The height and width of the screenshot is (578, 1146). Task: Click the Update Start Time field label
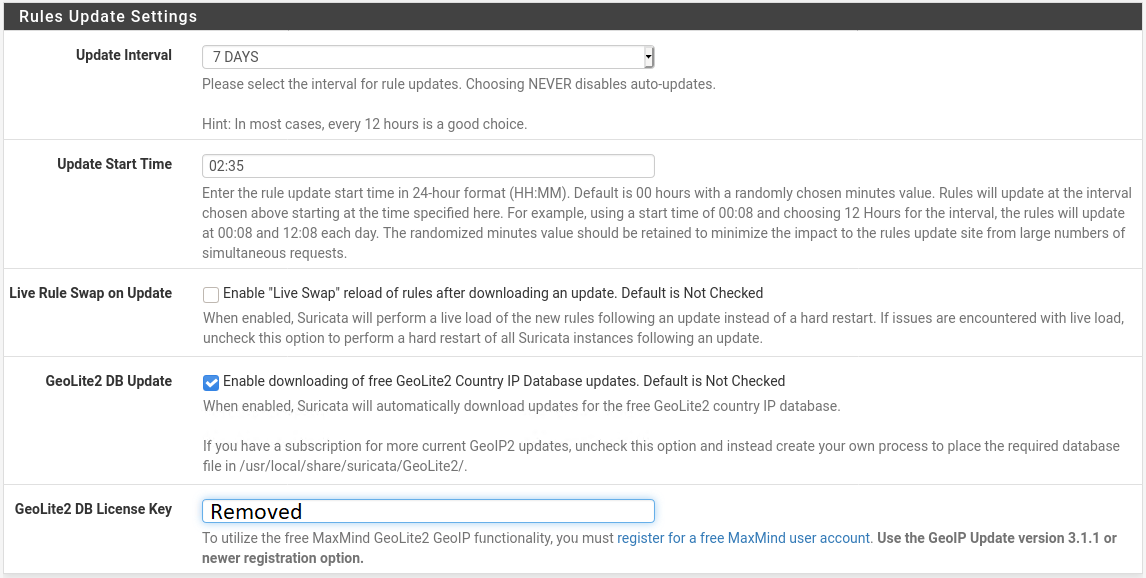click(x=114, y=164)
